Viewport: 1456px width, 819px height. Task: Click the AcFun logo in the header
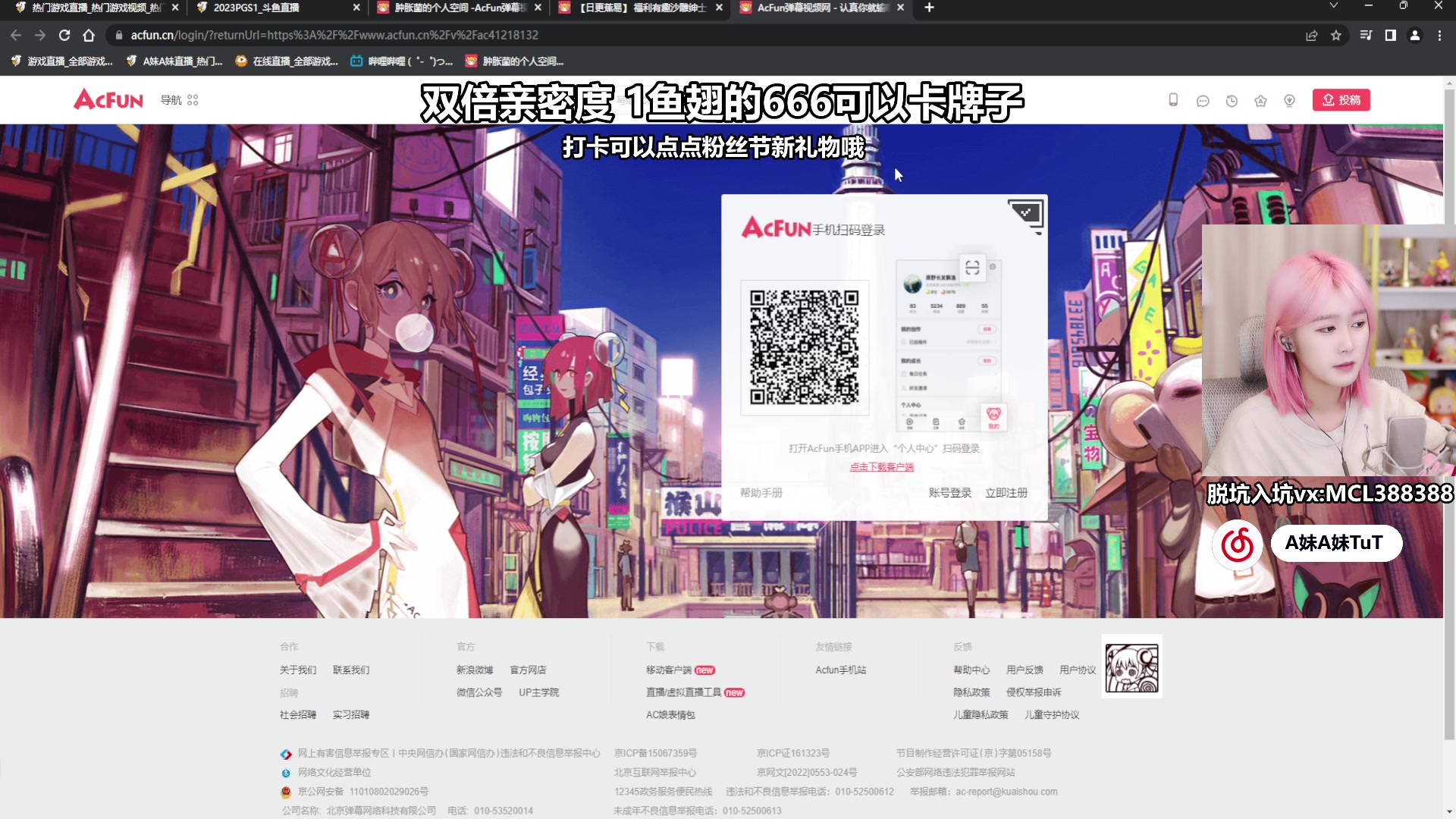108,99
